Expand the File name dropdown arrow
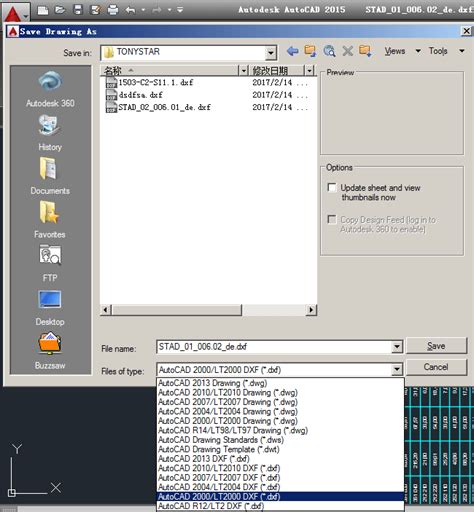474x512 pixels. click(x=397, y=347)
